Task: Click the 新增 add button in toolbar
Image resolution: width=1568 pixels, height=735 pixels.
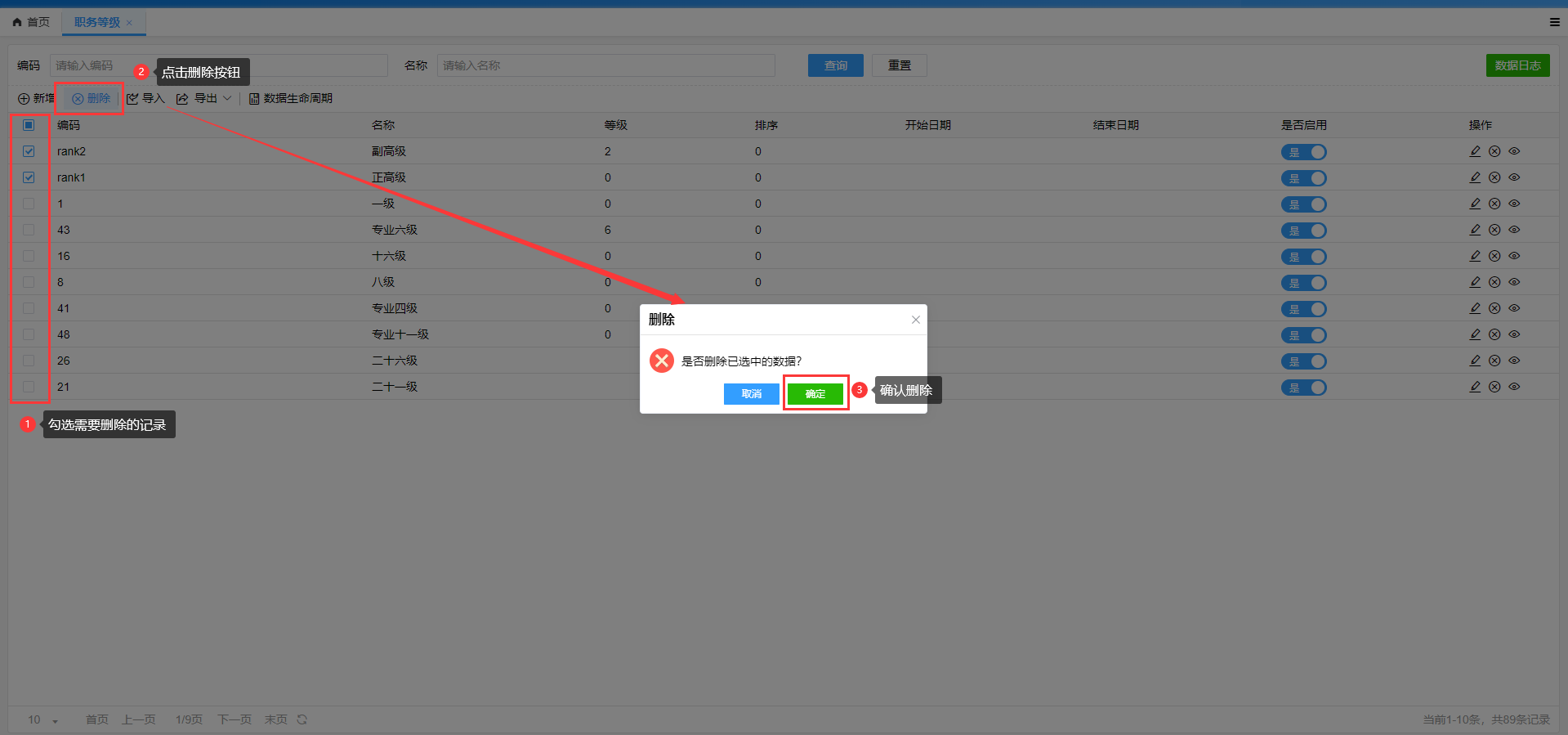Action: [36, 98]
